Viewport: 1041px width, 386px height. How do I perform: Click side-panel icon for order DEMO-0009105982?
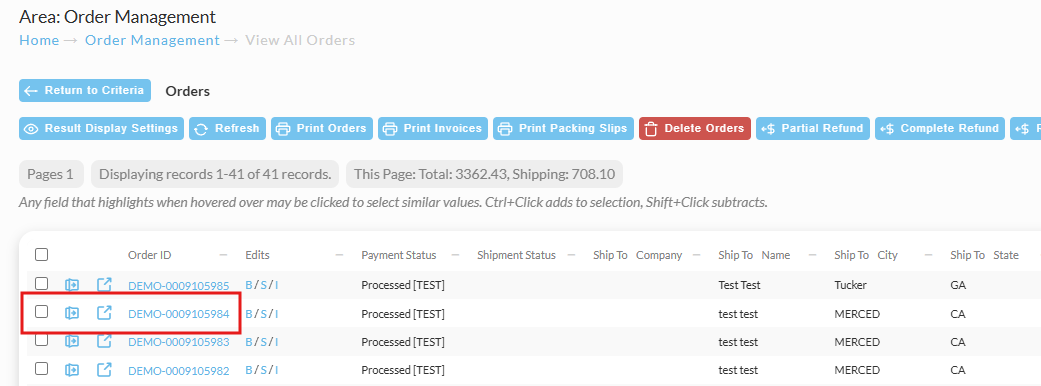pyautogui.click(x=72, y=369)
